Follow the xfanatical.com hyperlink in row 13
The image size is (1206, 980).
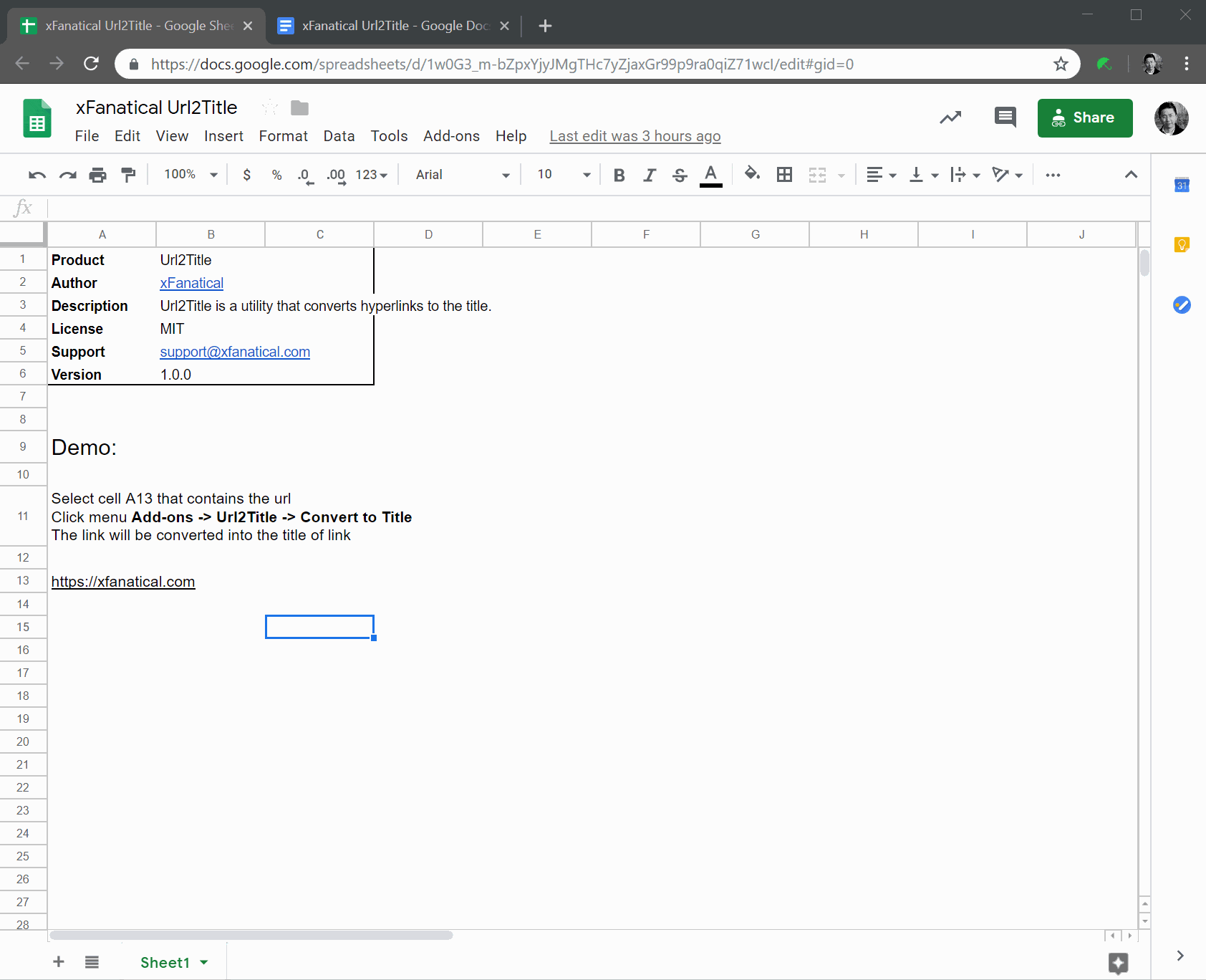pos(122,582)
